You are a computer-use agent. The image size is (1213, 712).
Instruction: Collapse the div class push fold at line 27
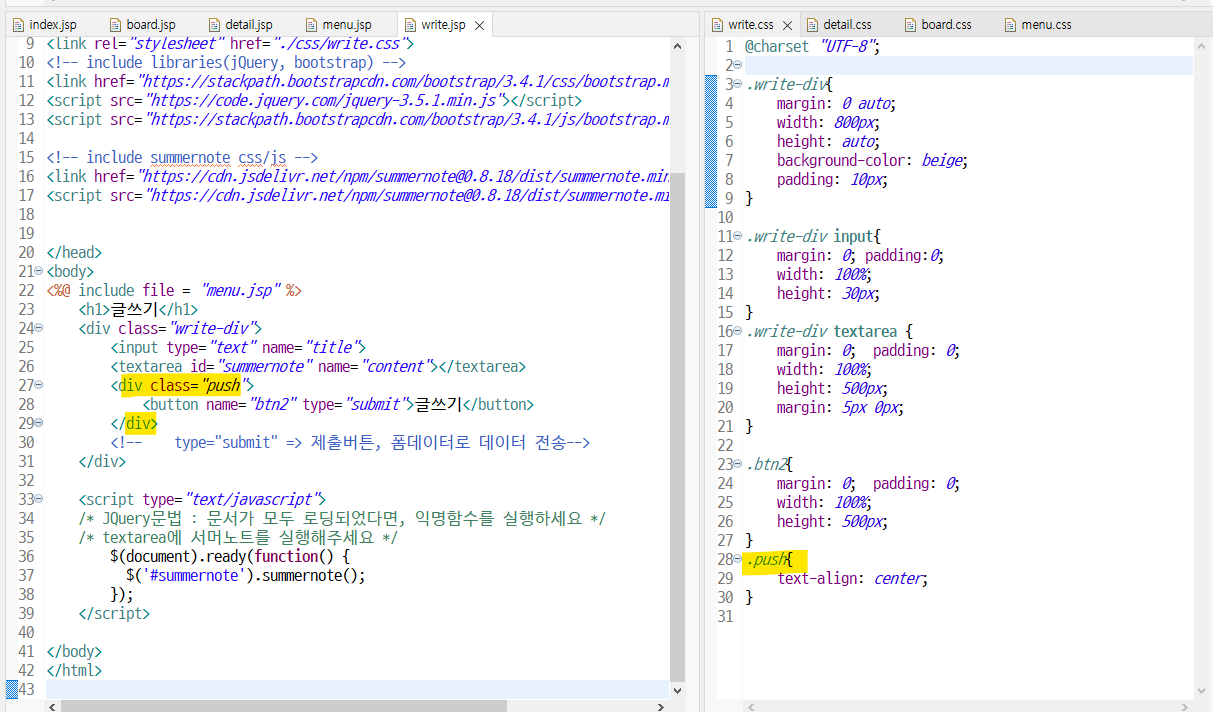tap(39, 385)
